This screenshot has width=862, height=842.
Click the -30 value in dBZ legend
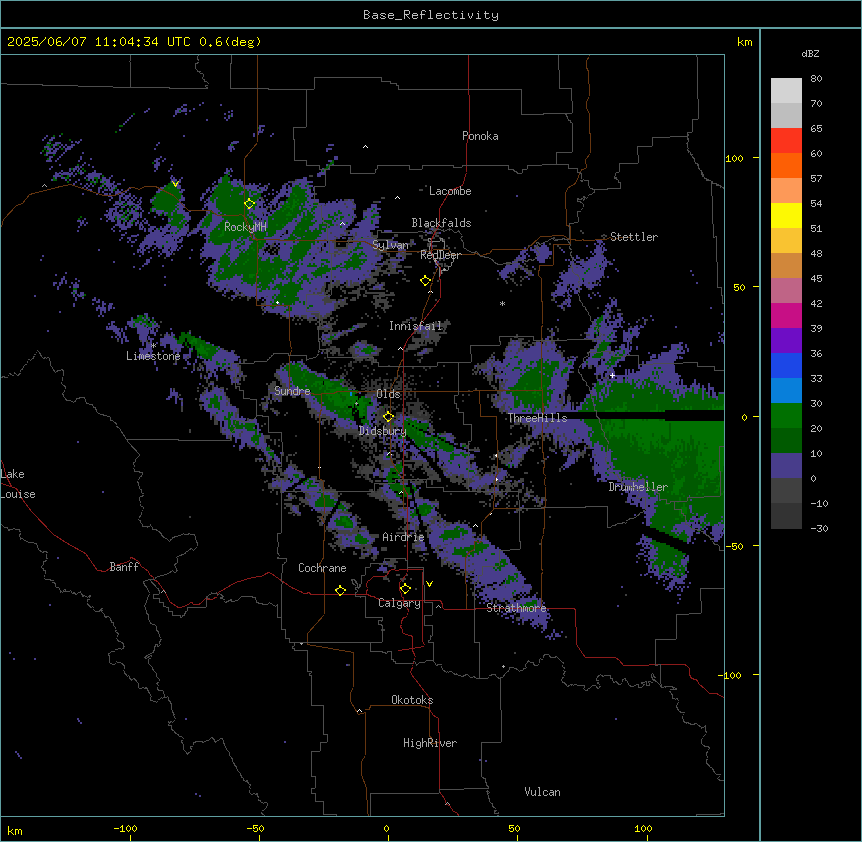(819, 529)
